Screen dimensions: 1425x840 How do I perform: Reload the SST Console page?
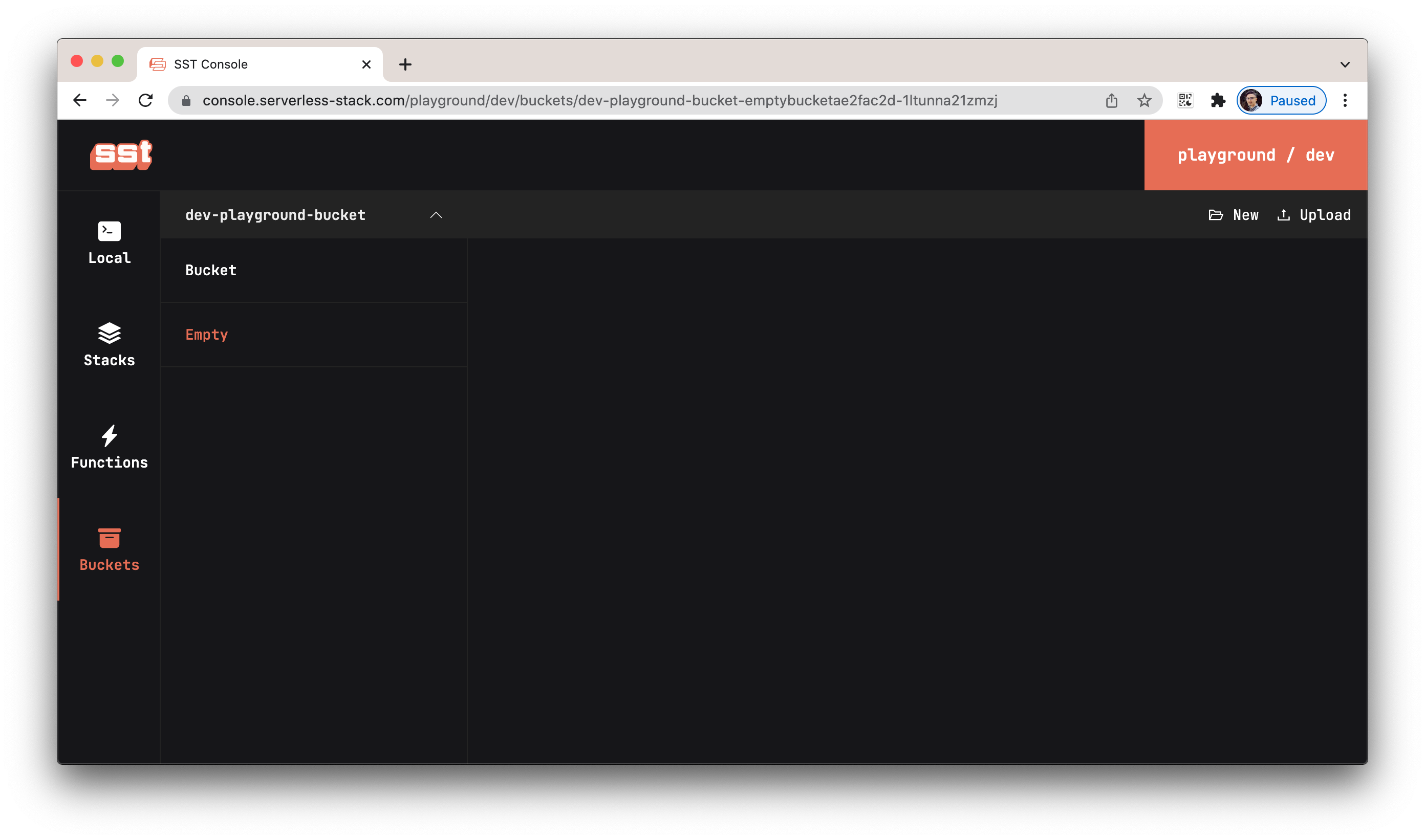145,100
